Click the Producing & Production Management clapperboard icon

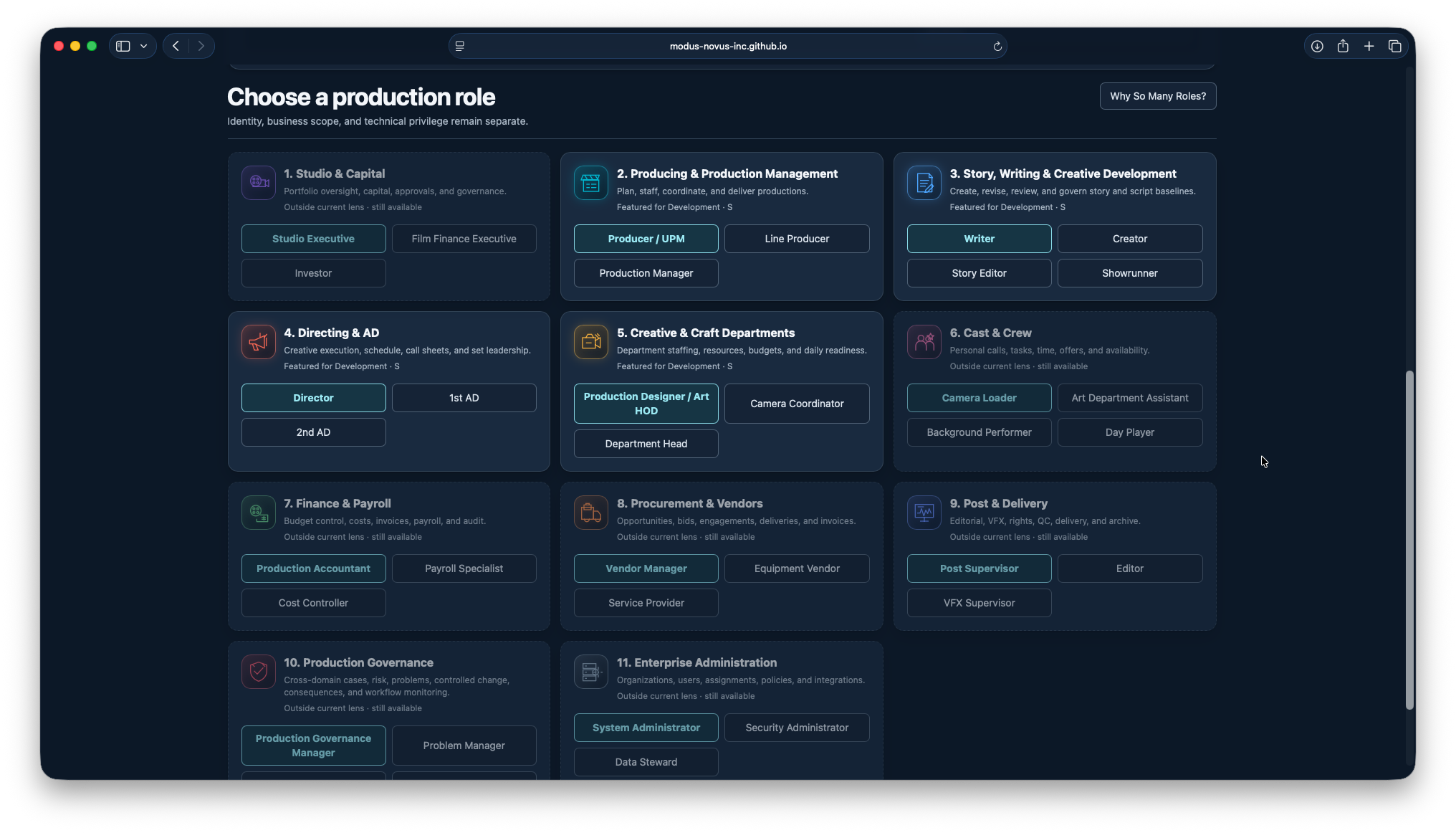click(x=591, y=182)
